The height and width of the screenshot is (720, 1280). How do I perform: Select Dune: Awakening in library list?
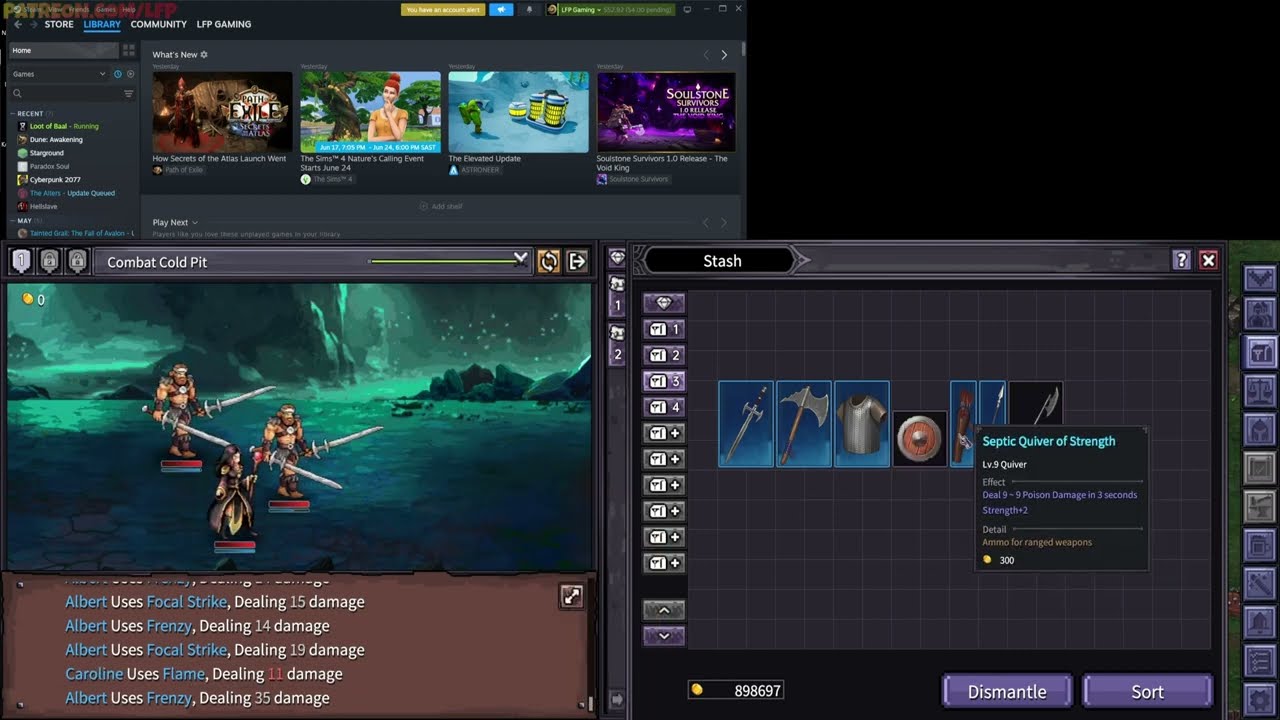[56, 140]
